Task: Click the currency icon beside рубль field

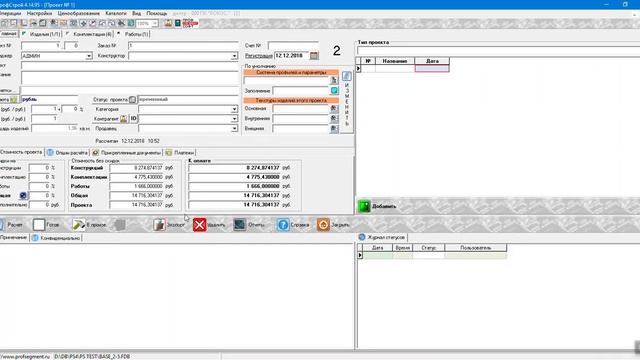Action: coord(14,100)
